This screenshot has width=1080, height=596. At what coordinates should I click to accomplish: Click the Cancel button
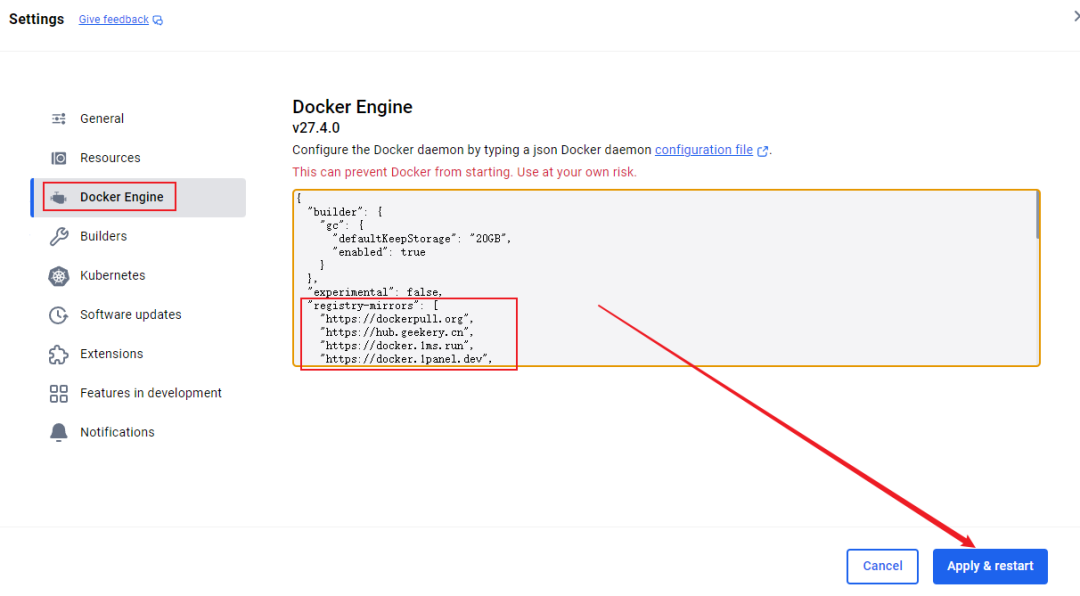[x=882, y=566]
